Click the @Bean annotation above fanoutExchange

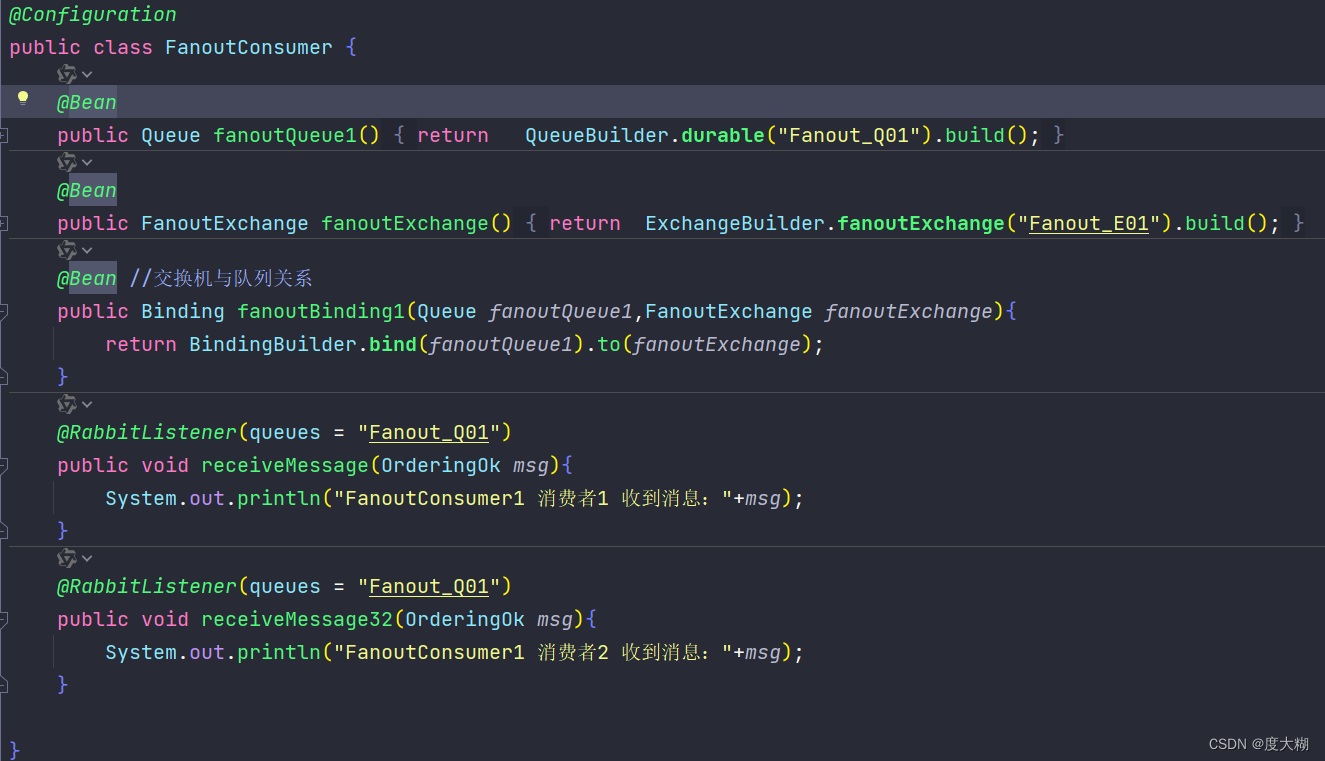click(87, 190)
